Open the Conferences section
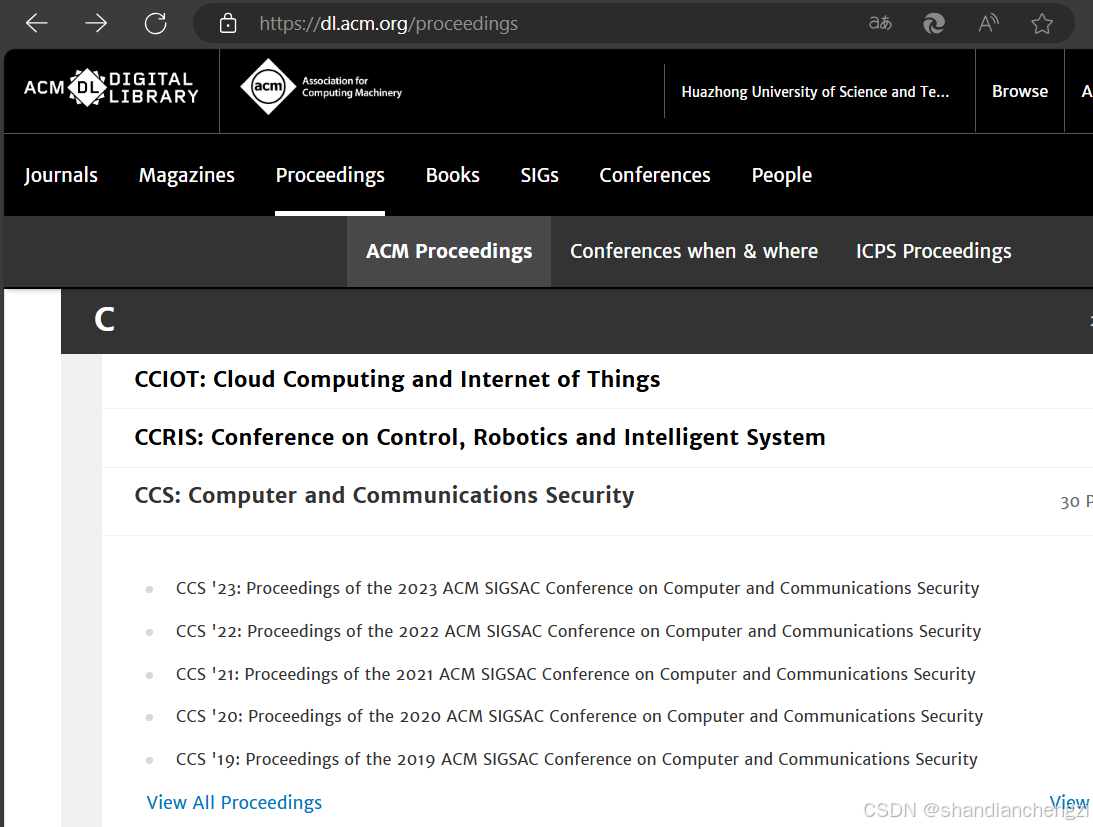The width and height of the screenshot is (1093, 827). click(655, 175)
